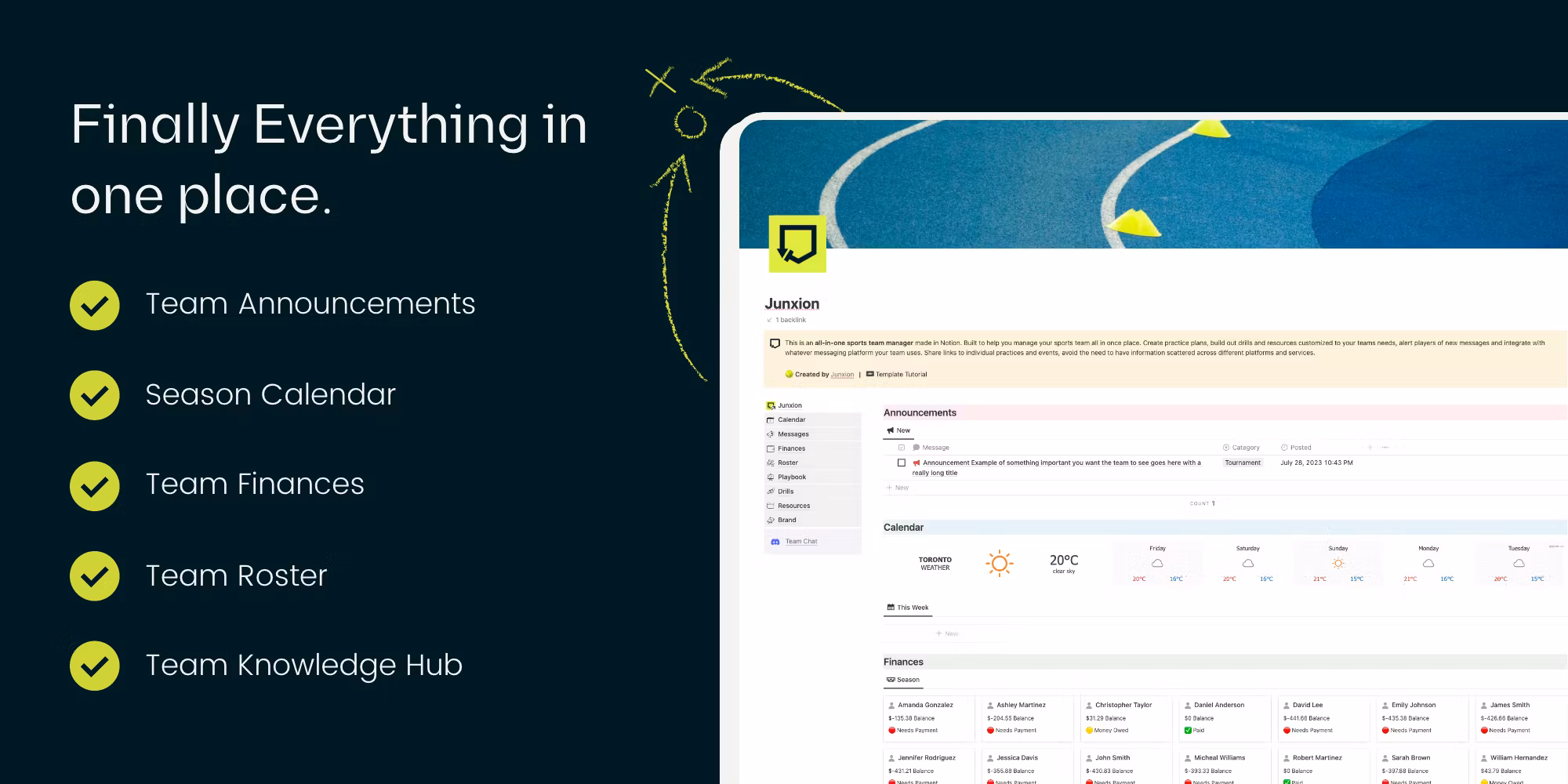Open the Category column header menu
Viewport: 1568px width, 784px height.
[x=1244, y=448]
